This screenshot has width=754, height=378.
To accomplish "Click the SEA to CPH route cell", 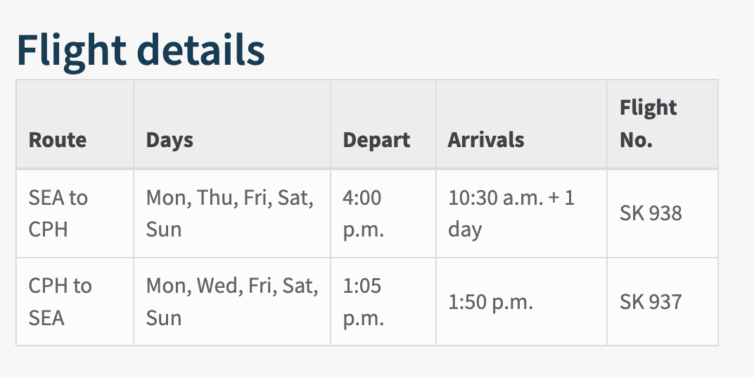I will (75, 213).
